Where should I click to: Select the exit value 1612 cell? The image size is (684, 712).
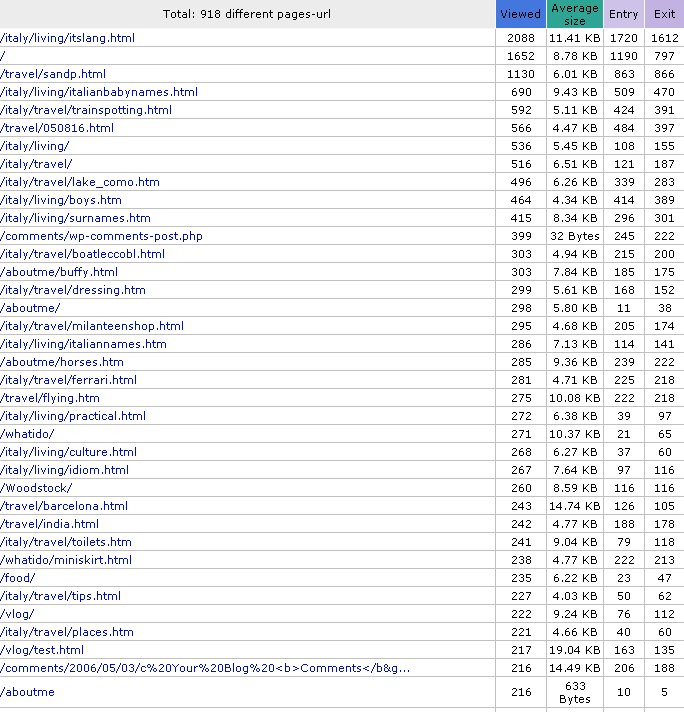coord(664,38)
